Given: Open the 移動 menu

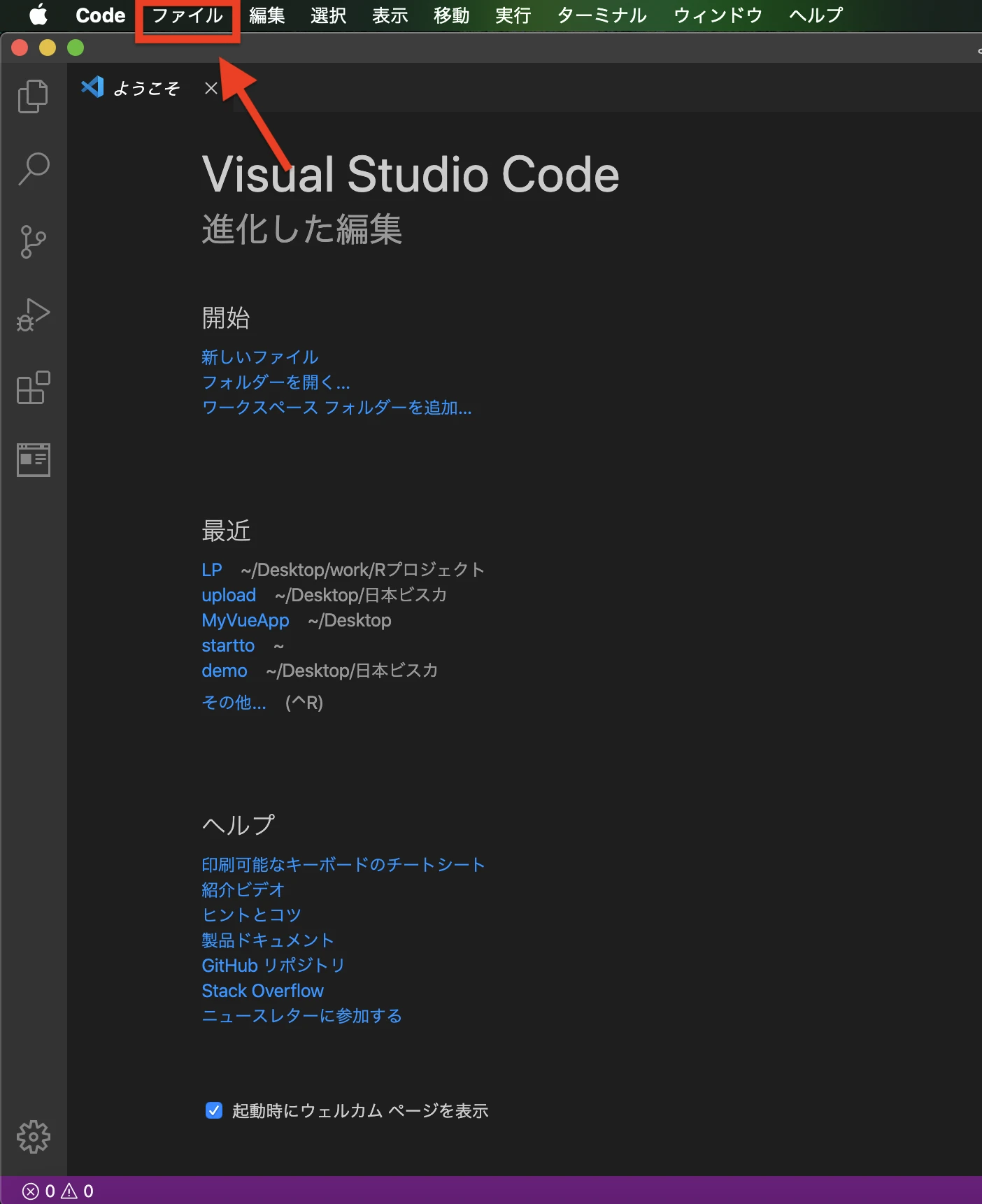Looking at the screenshot, I should click(452, 15).
